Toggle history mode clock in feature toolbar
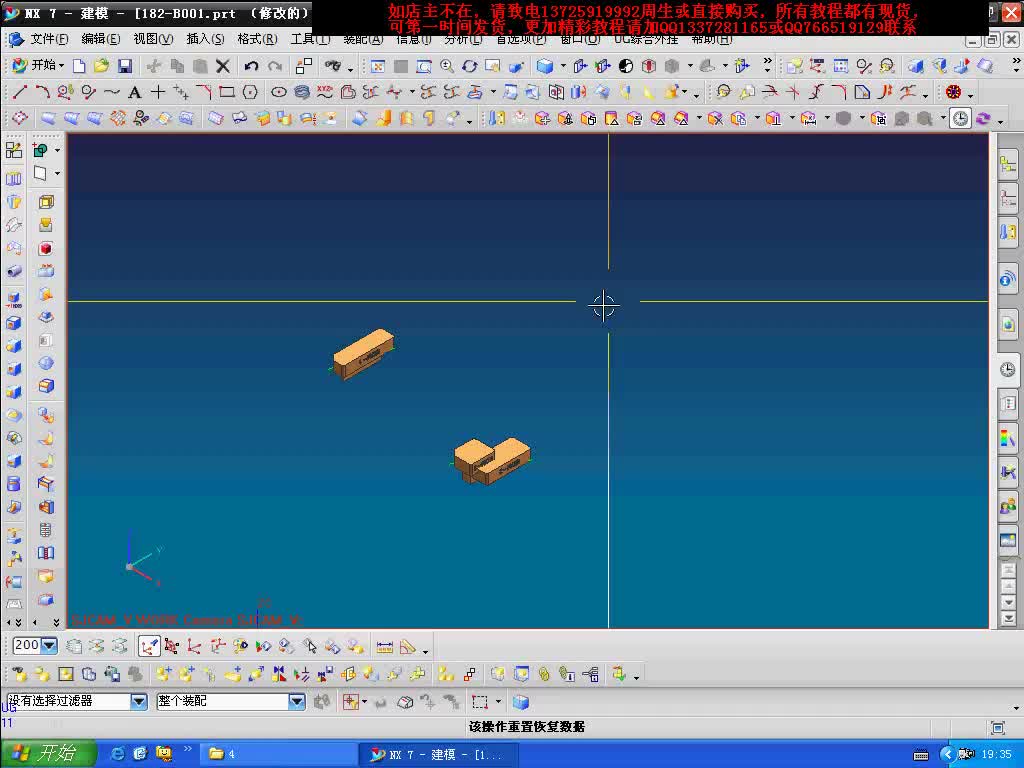The height and width of the screenshot is (768, 1024). click(x=960, y=118)
